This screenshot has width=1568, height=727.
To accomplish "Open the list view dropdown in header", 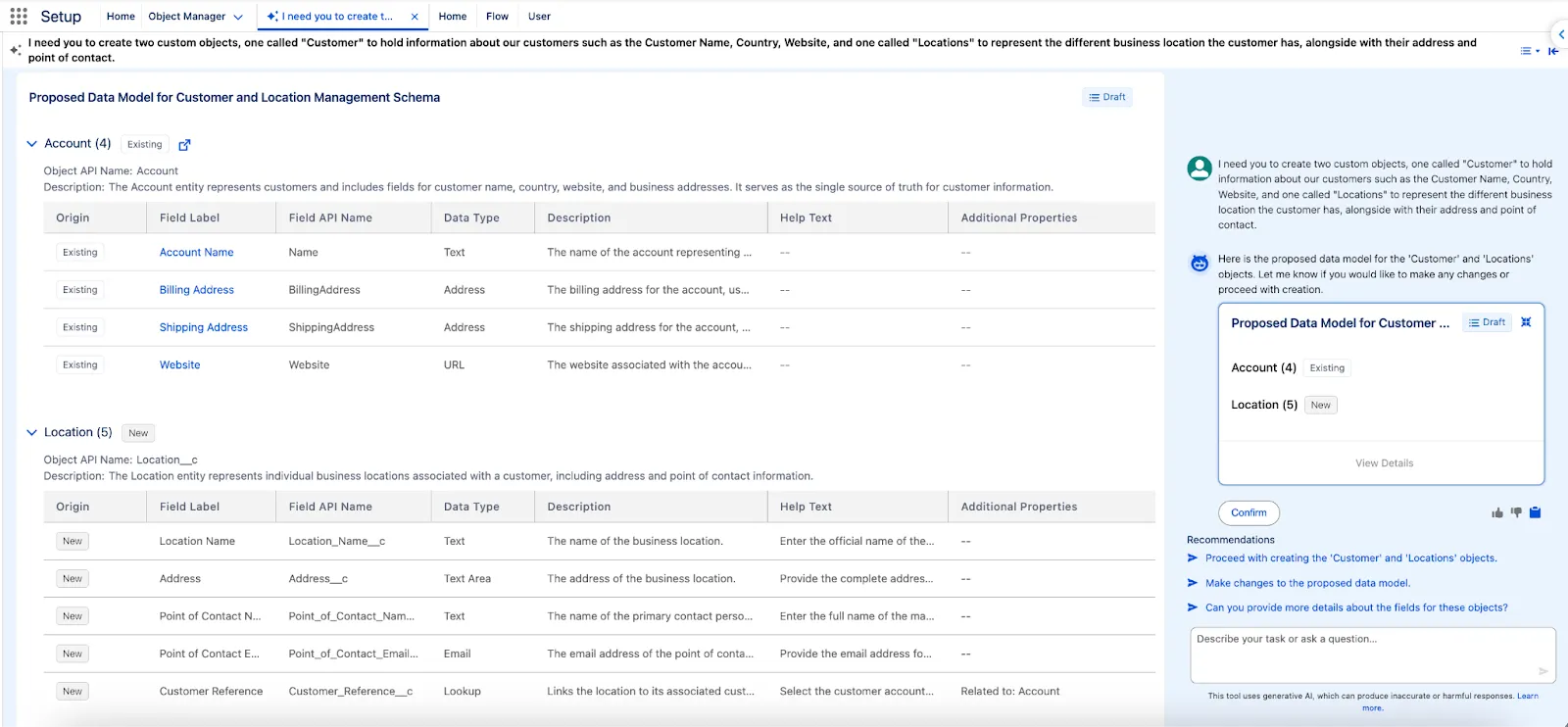I will pyautogui.click(x=1529, y=51).
